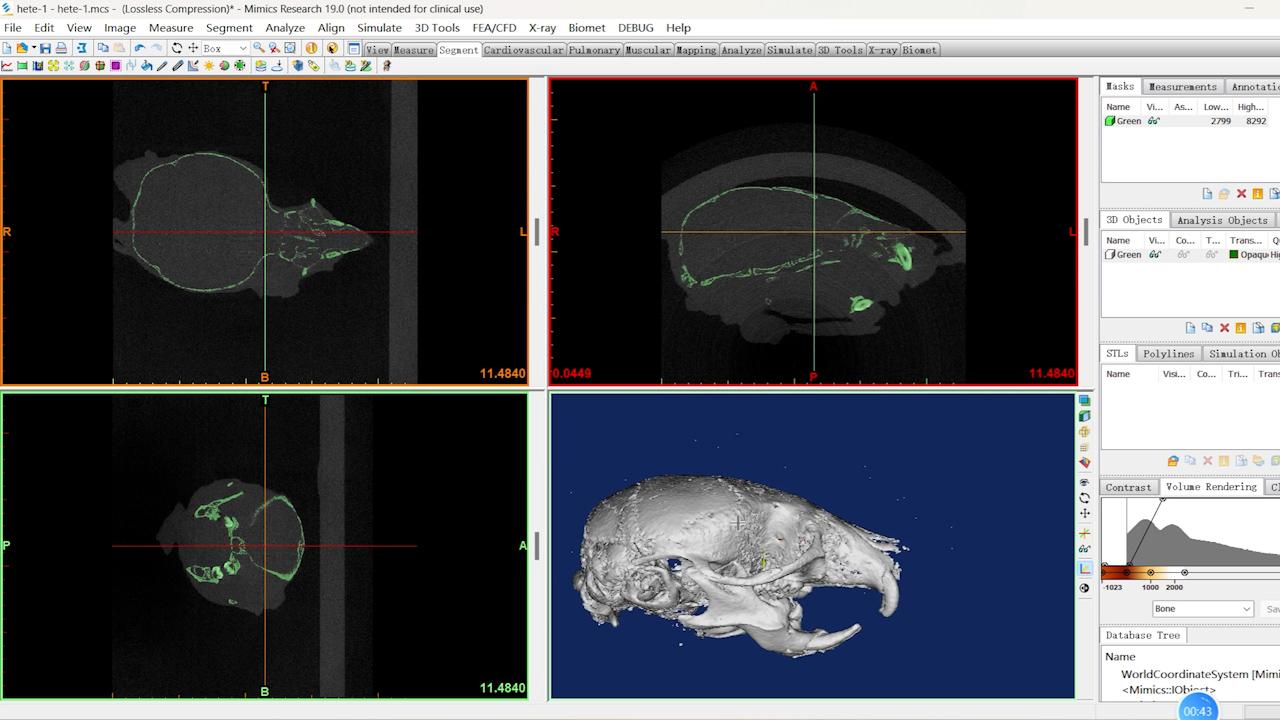Click the 3D view rotate icon in side toolbar
The width and height of the screenshot is (1280, 720).
[x=1084, y=498]
